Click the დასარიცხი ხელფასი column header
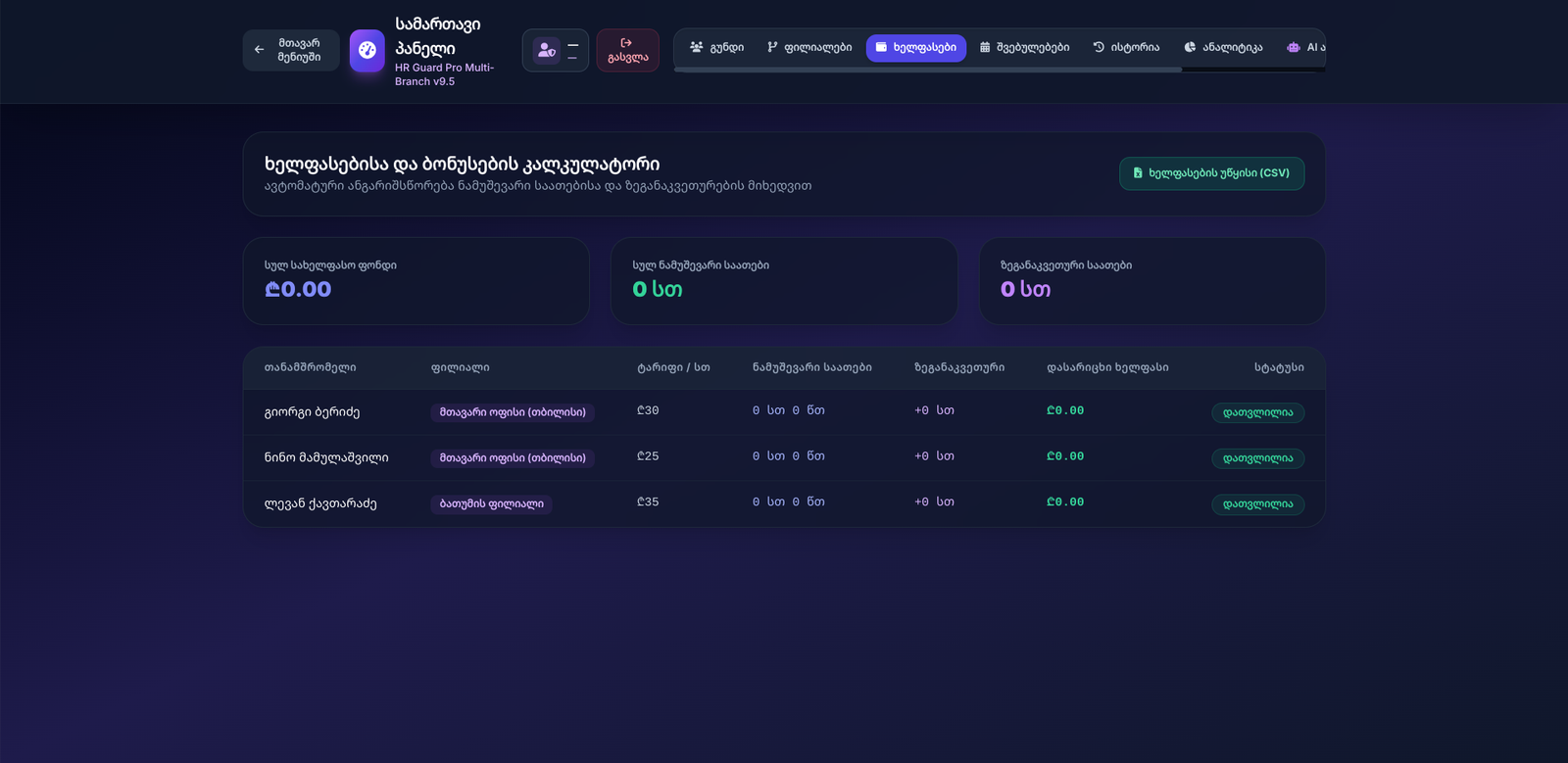The width and height of the screenshot is (1568, 763). [x=1107, y=367]
